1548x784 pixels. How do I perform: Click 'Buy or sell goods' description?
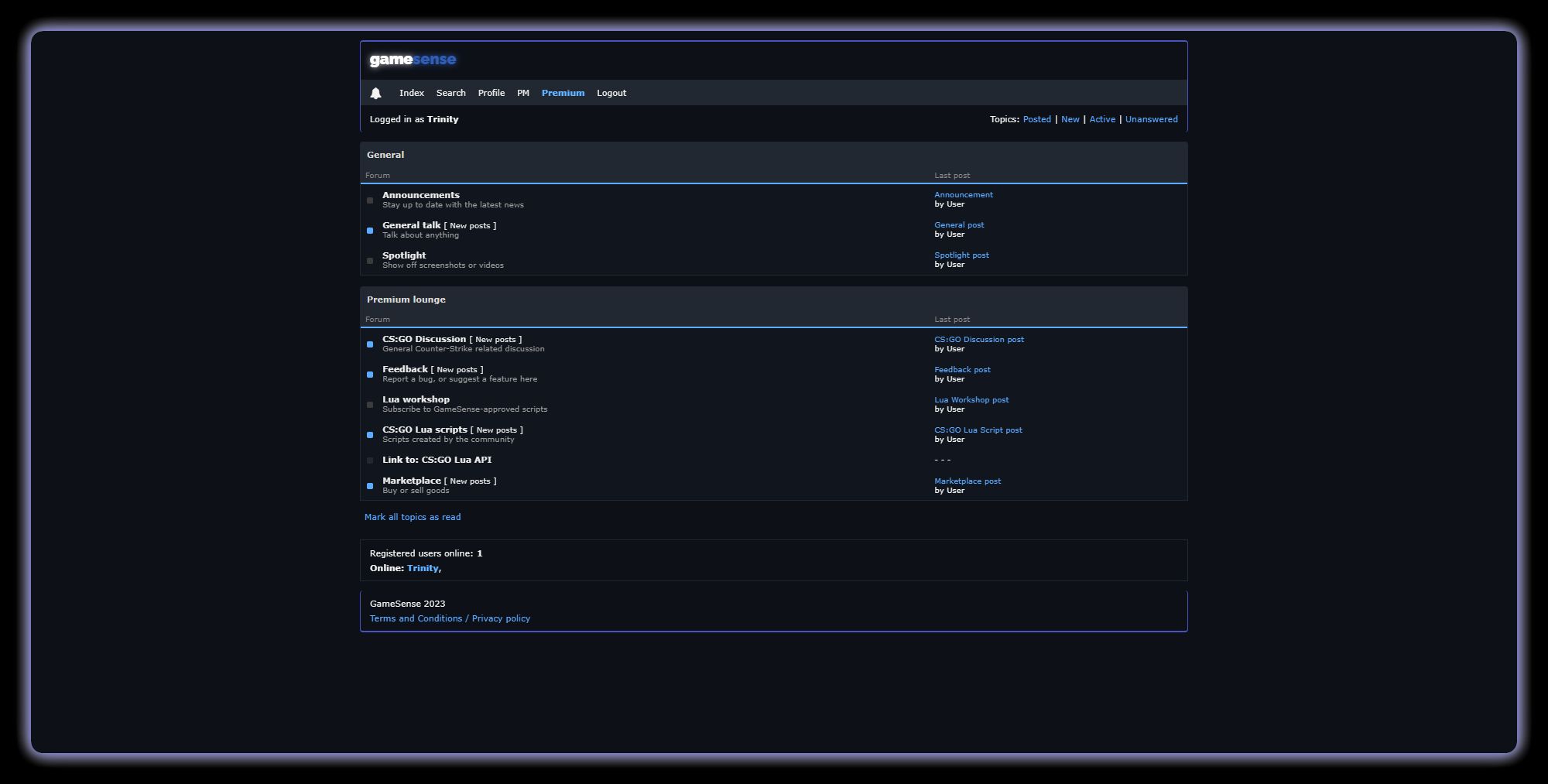(416, 491)
